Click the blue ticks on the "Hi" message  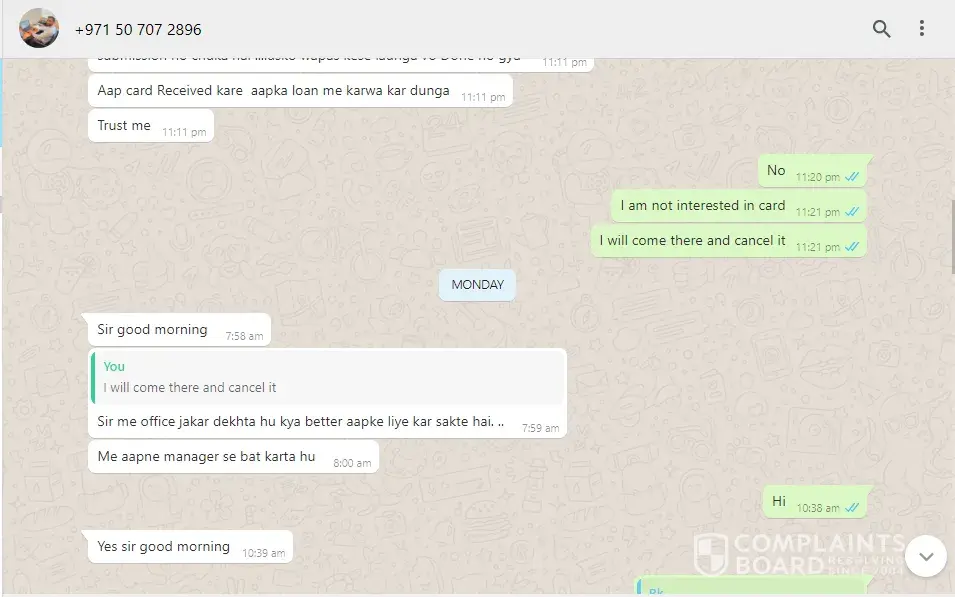point(852,507)
